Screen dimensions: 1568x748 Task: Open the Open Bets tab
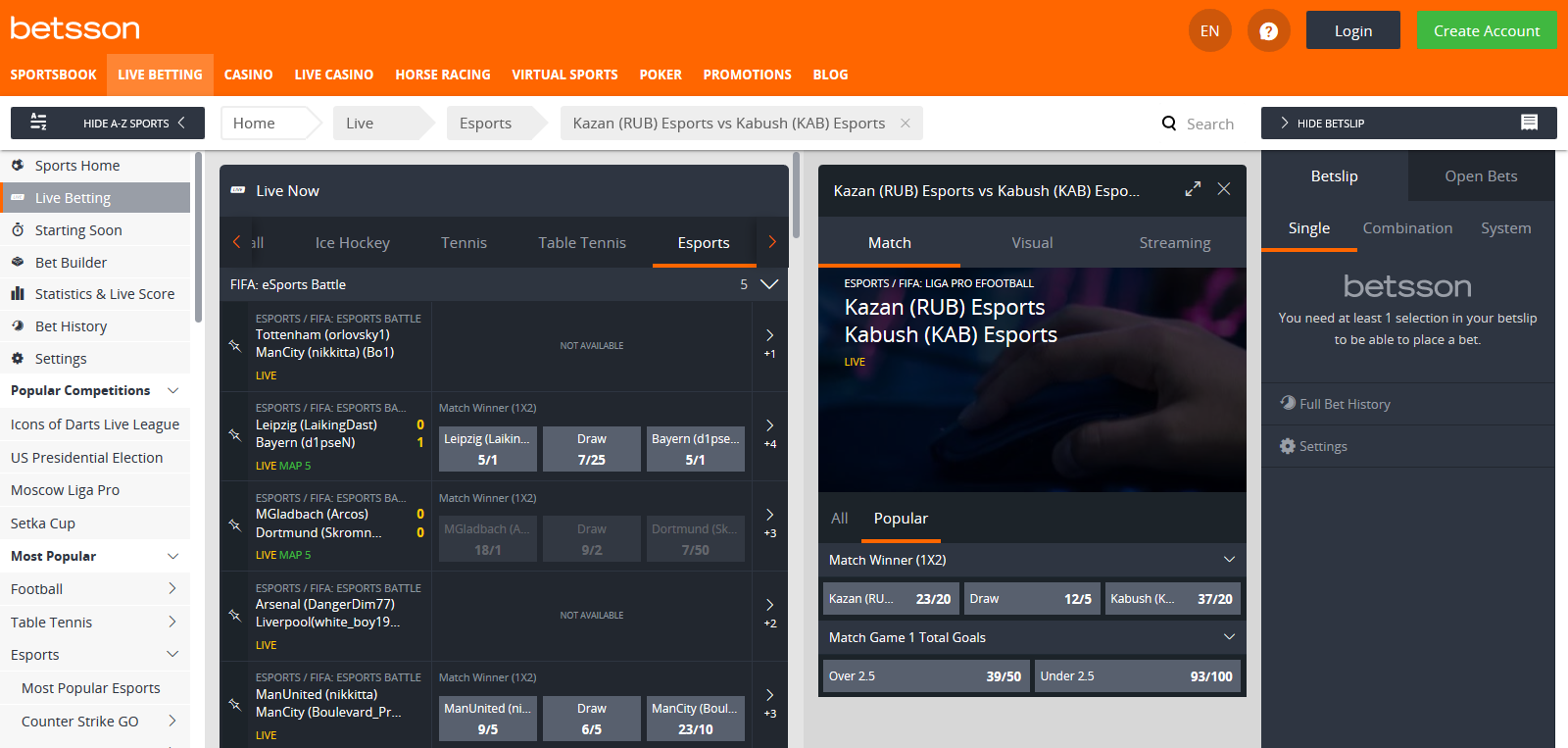[x=1481, y=176]
